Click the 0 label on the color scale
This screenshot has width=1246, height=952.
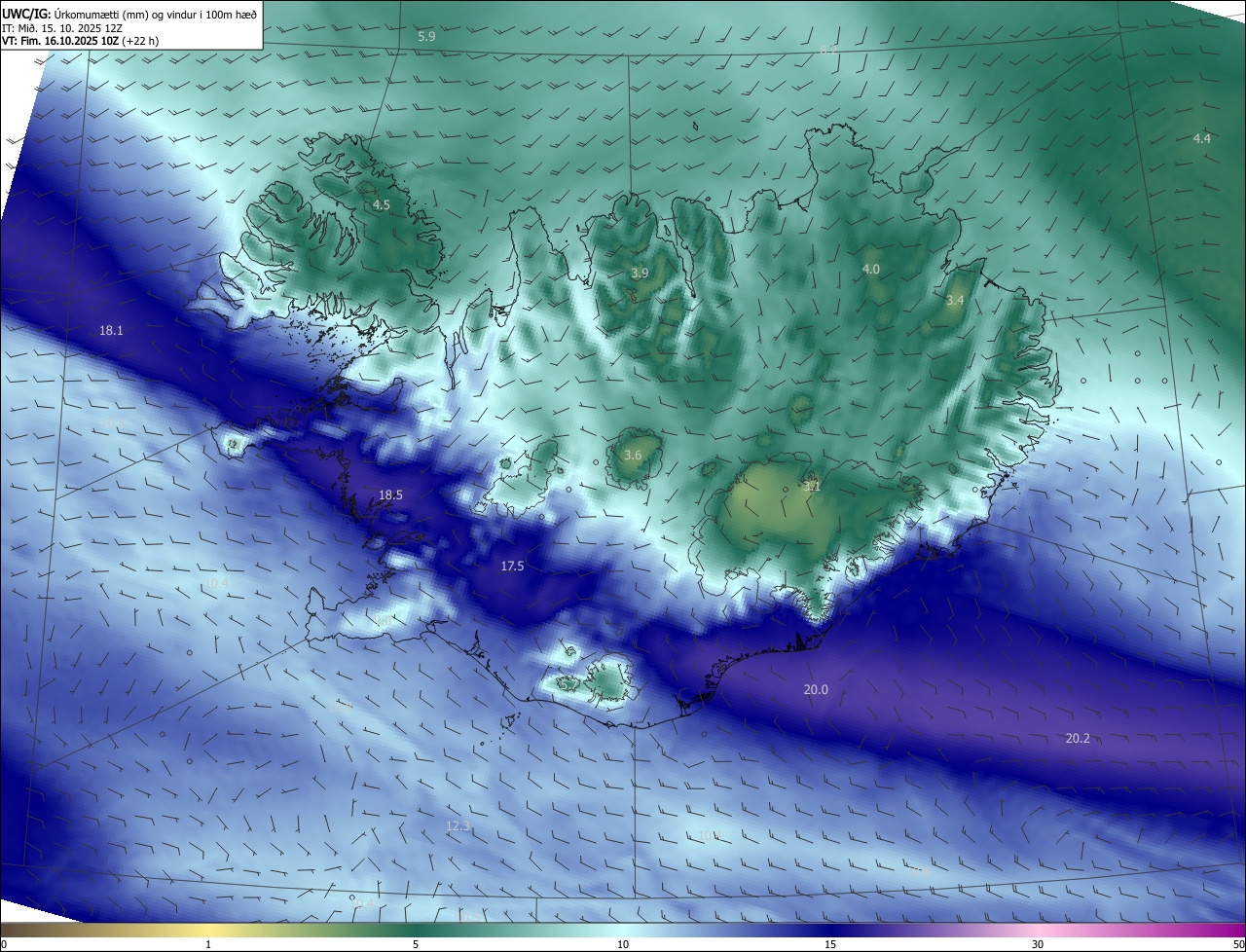[x=4, y=944]
